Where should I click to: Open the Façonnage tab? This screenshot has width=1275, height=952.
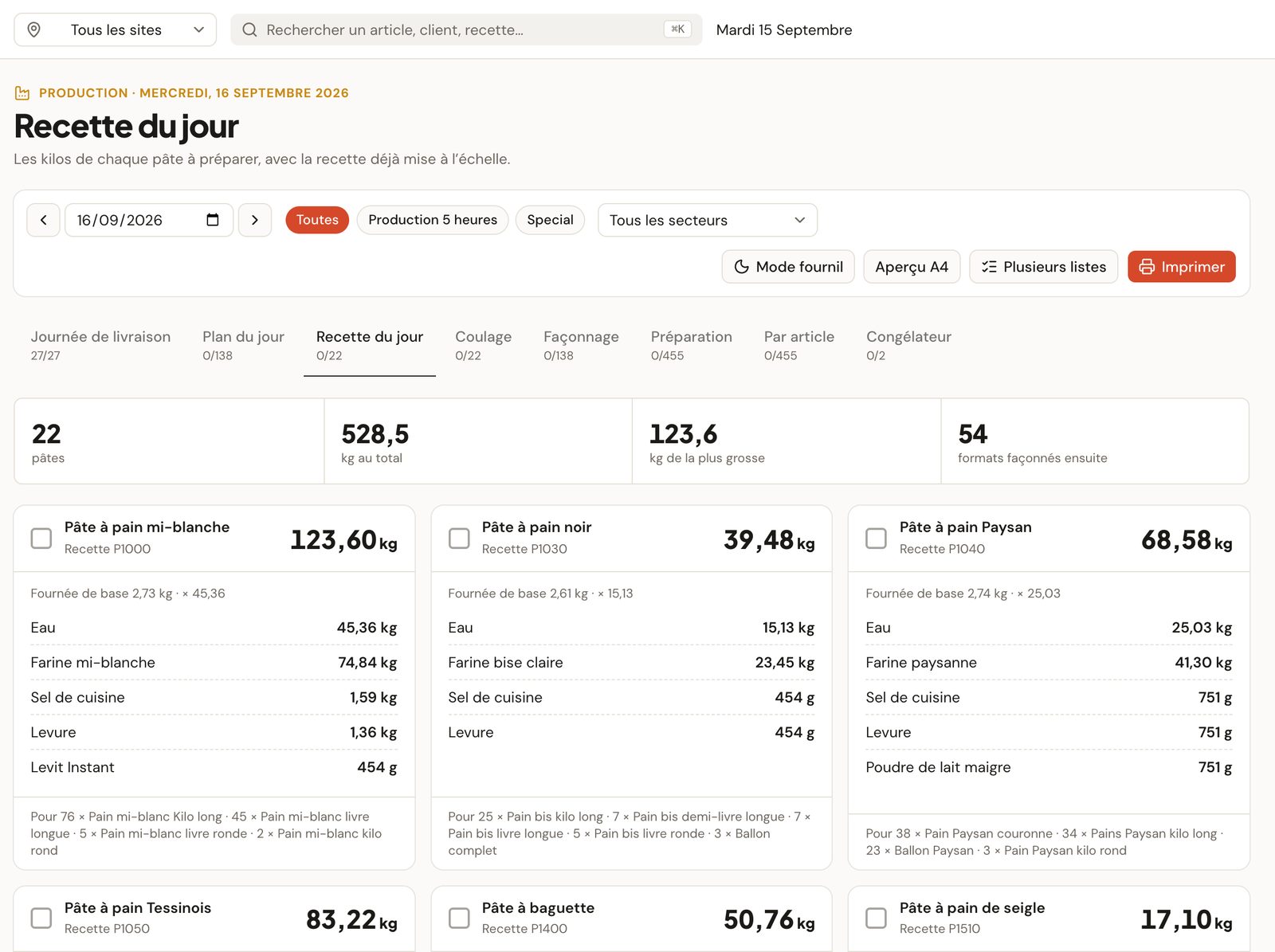point(581,345)
